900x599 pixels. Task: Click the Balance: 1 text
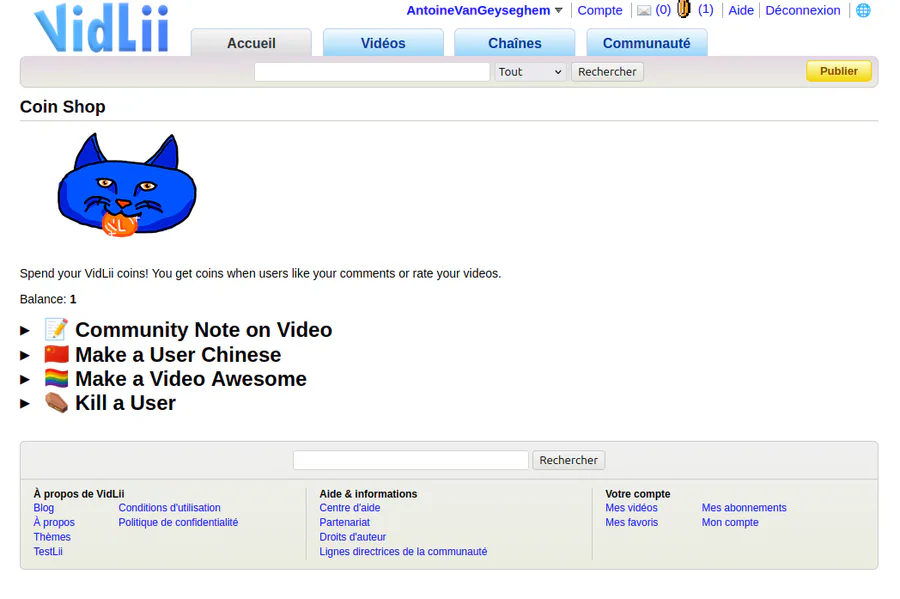(48, 299)
